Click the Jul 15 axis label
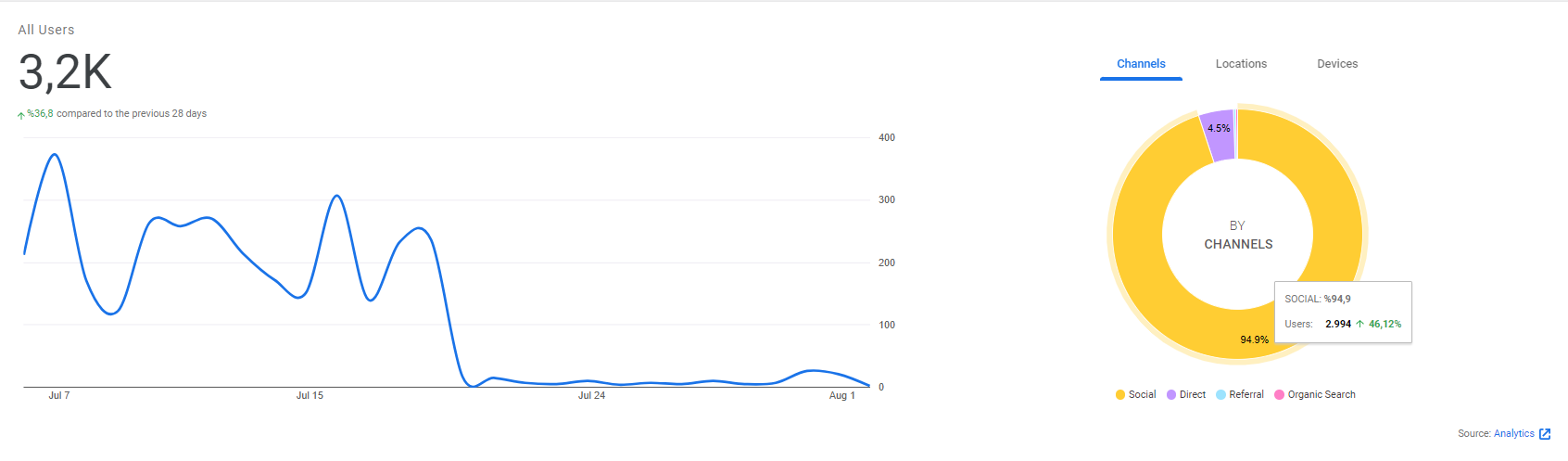Screen dimensions: 1568x461 [x=310, y=396]
